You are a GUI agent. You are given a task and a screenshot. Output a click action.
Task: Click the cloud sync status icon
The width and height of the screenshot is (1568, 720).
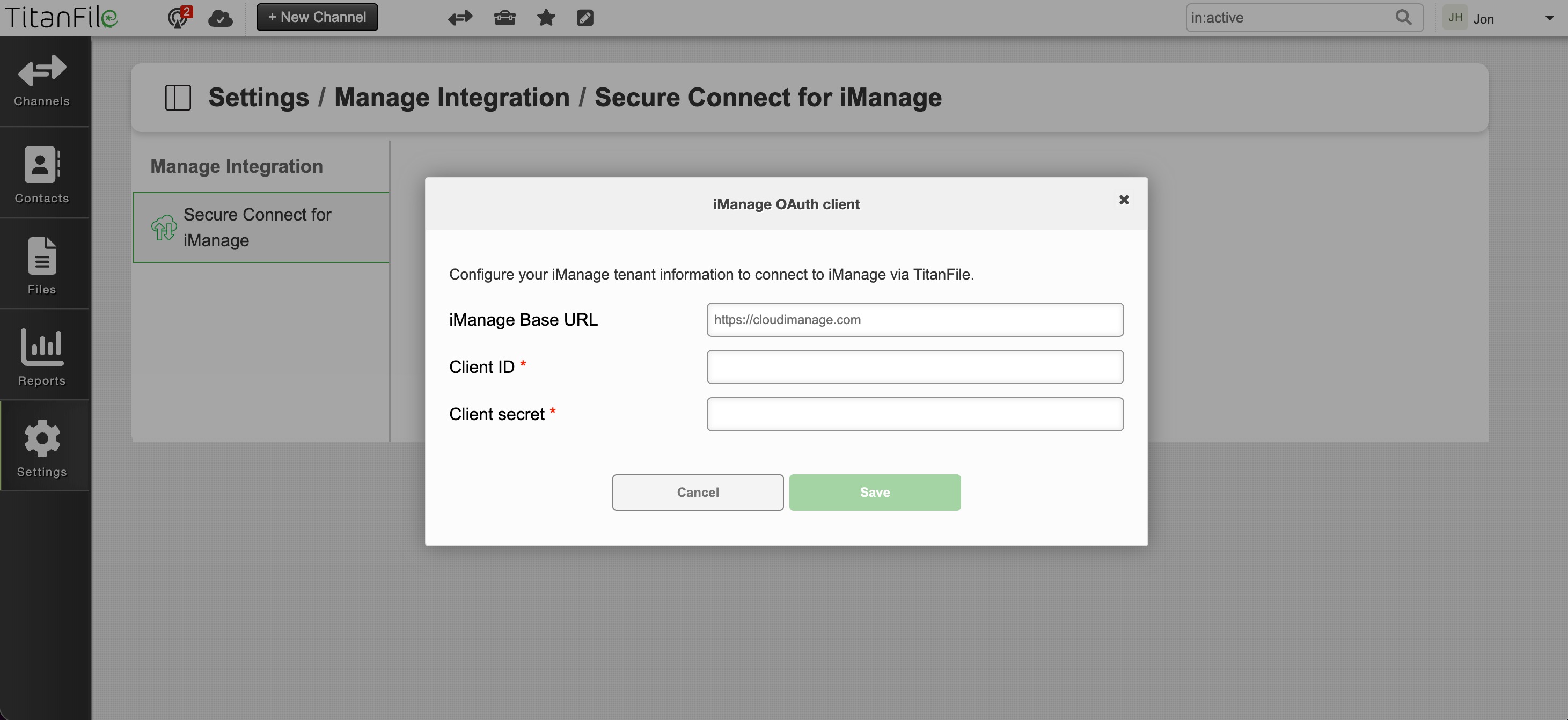(x=221, y=18)
